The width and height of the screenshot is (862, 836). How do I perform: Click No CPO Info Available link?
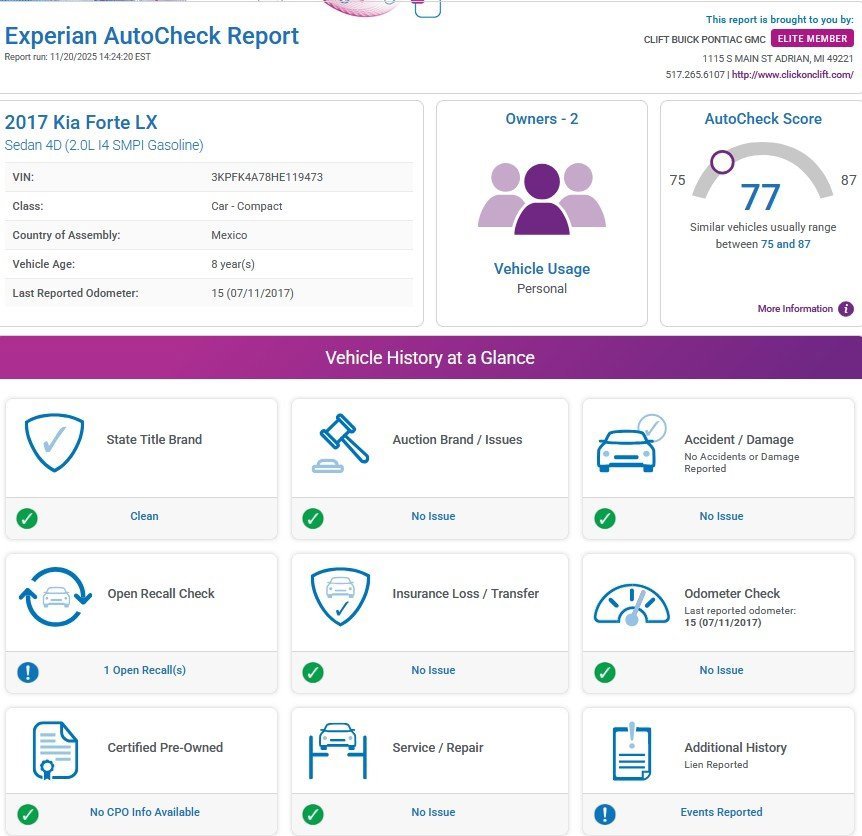click(x=145, y=812)
